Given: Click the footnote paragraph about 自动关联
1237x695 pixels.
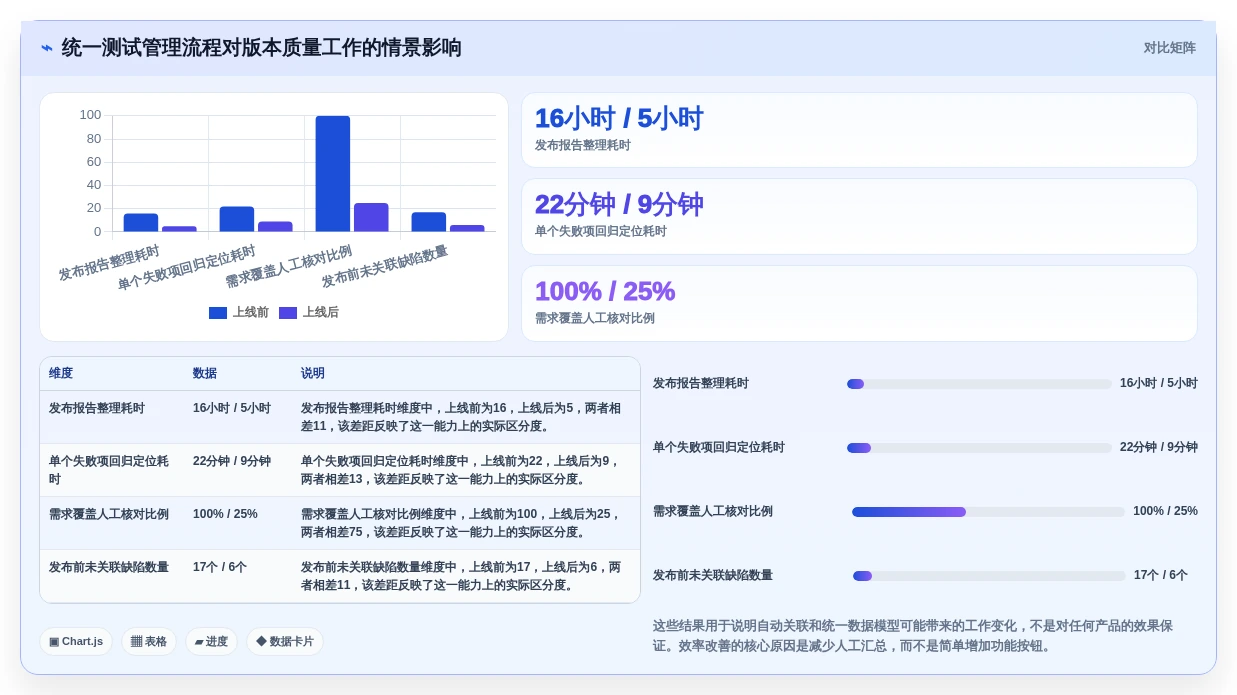Looking at the screenshot, I should pos(913,636).
